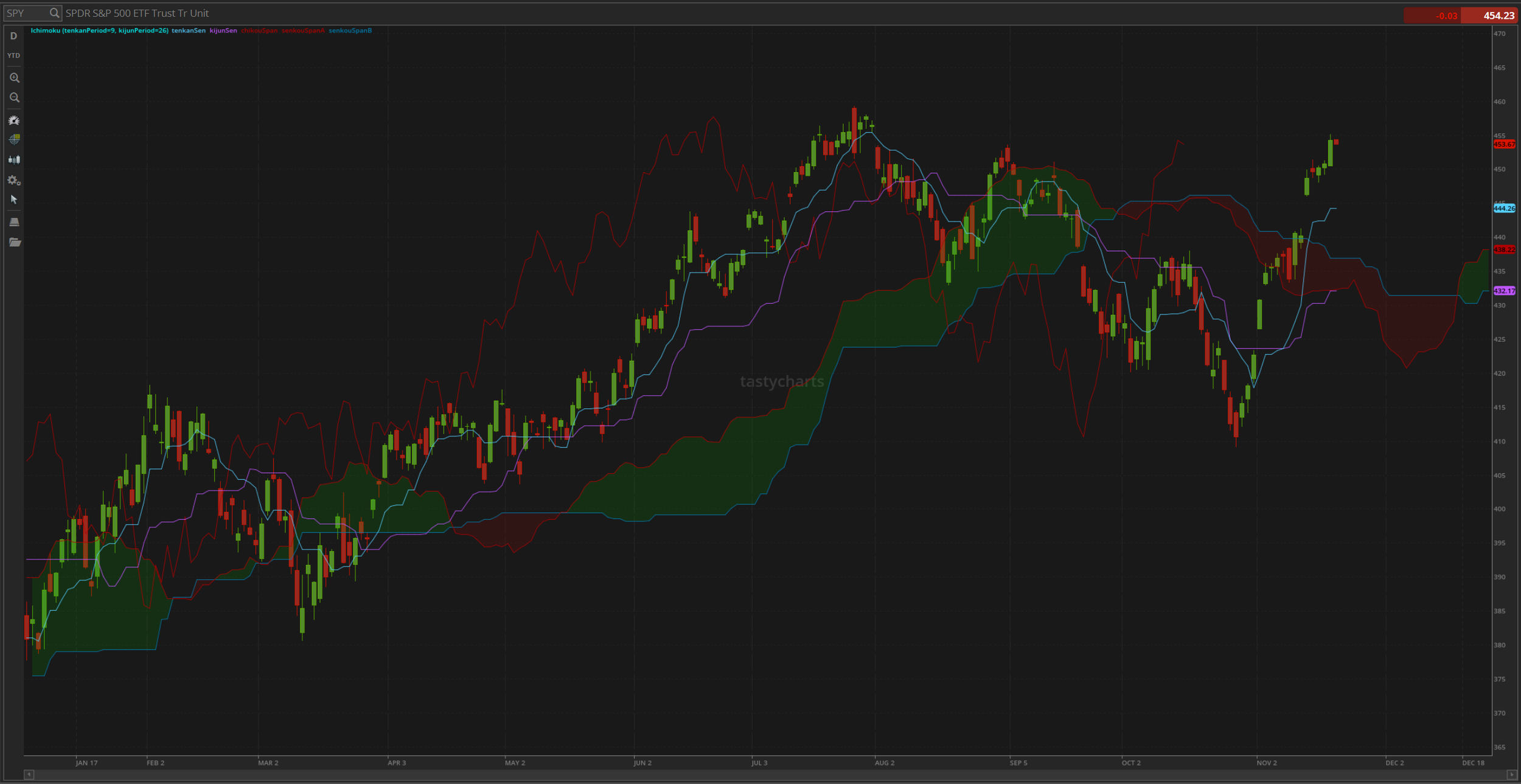The width and height of the screenshot is (1521, 784).
Task: Open the speedometer gauge tool icon
Action: tap(14, 120)
